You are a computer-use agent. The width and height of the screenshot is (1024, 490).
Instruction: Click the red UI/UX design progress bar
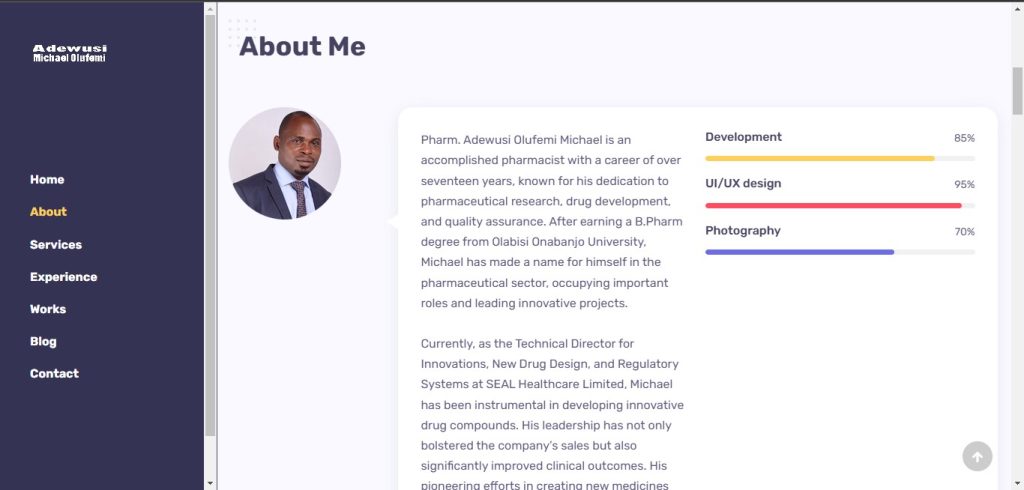click(833, 205)
